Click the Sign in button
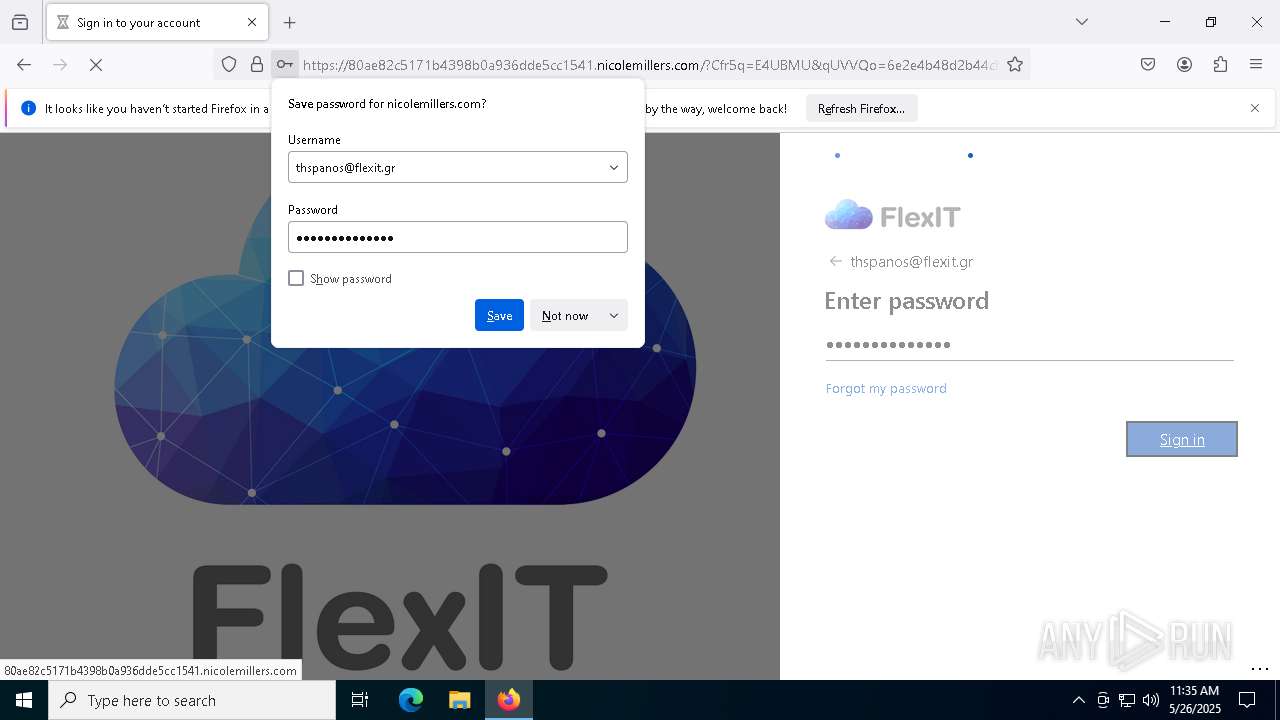 click(x=1182, y=439)
